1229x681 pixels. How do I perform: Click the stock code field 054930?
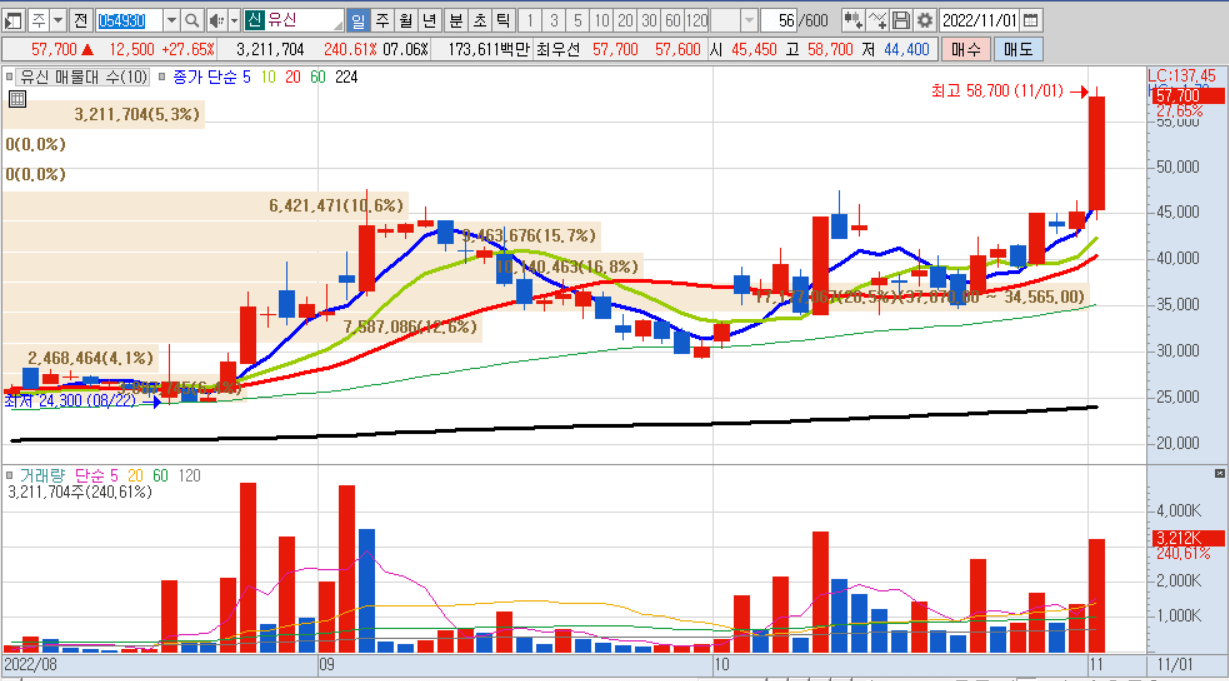click(127, 20)
